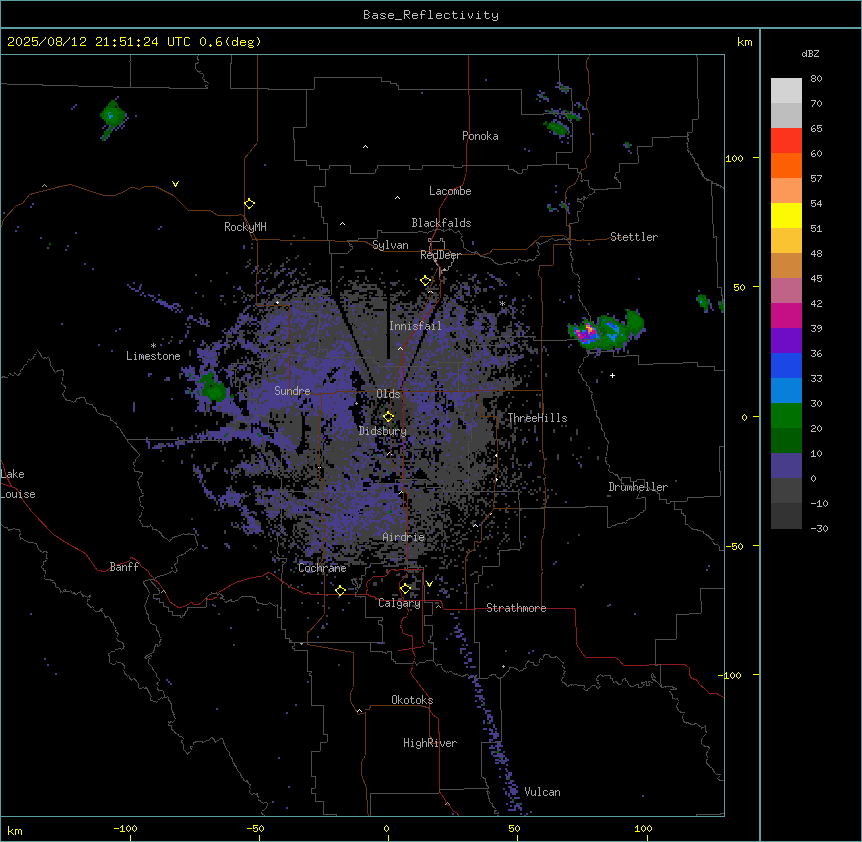This screenshot has width=862, height=842.
Task: Click the ThreeHills town label
Action: coord(537,418)
